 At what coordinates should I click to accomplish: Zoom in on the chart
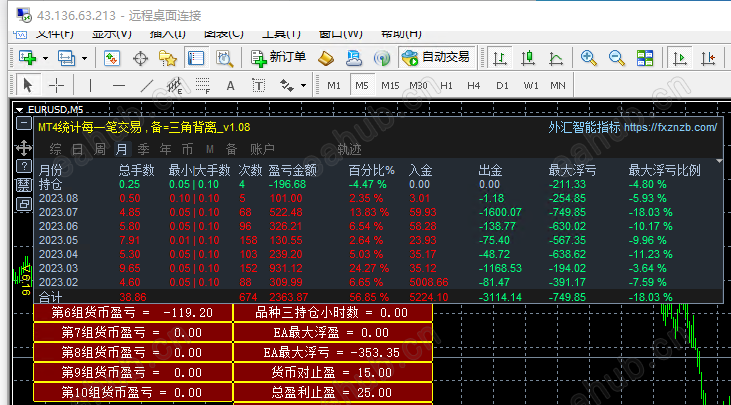[588, 58]
